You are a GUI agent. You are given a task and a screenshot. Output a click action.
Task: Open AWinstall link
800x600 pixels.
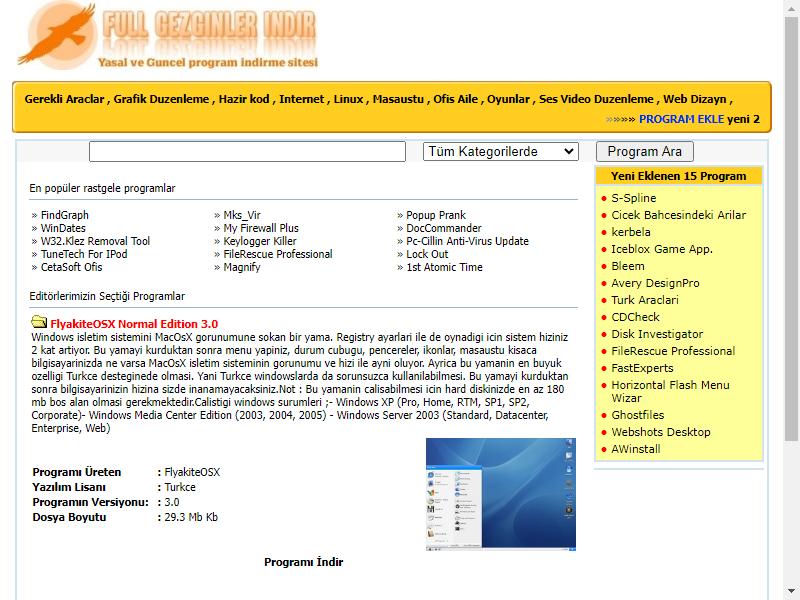(x=636, y=449)
